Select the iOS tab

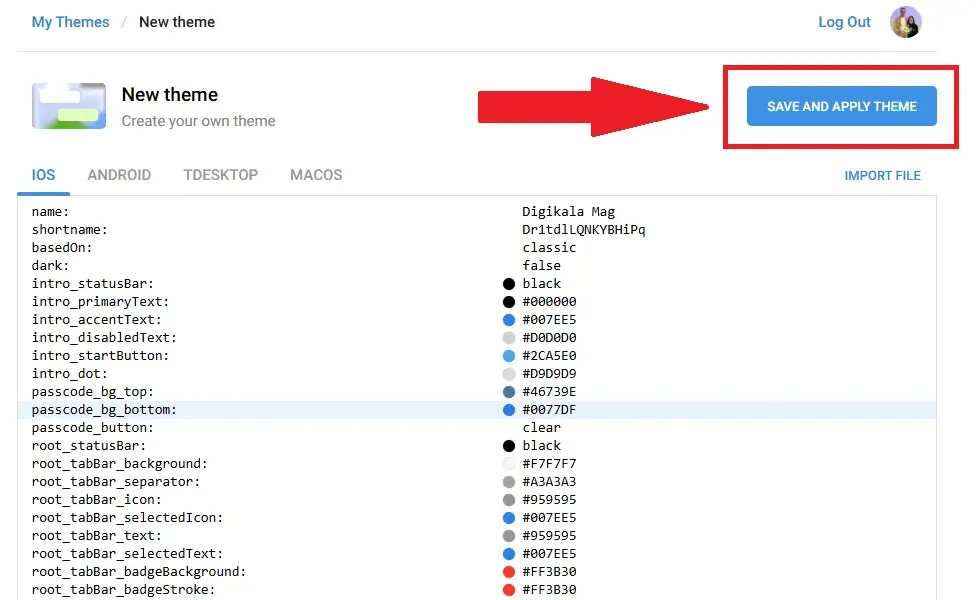tap(43, 175)
